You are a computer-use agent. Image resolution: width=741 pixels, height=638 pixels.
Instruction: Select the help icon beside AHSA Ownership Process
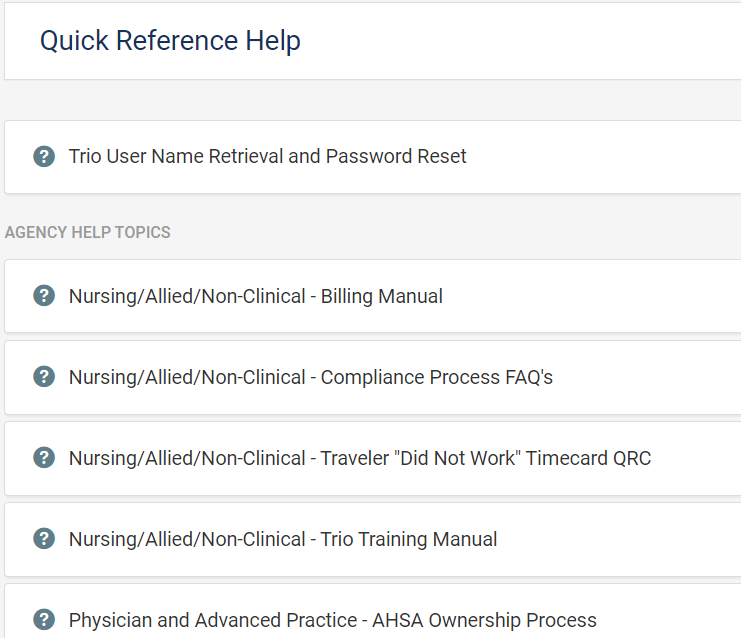pos(44,620)
